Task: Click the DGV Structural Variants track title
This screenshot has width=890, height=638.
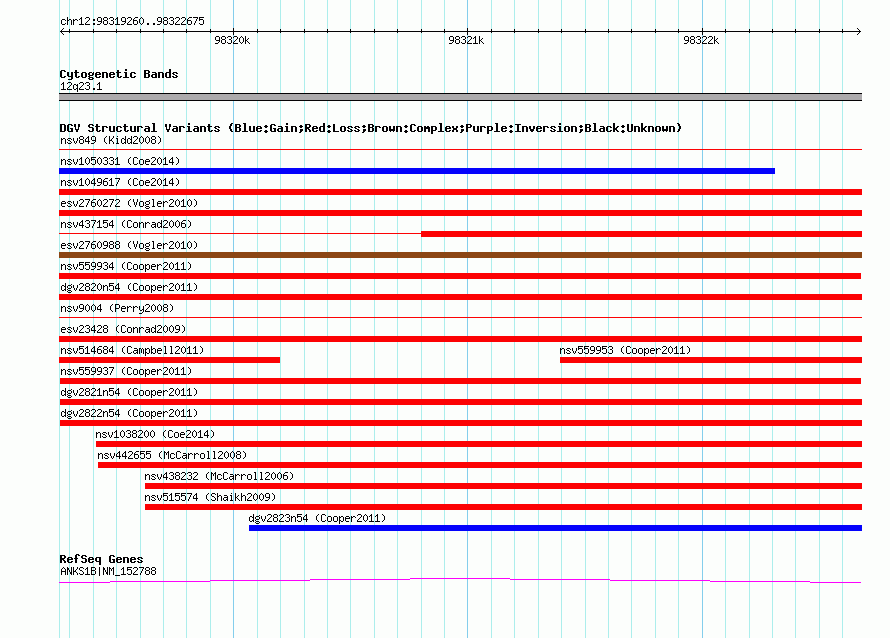Action: [x=371, y=128]
